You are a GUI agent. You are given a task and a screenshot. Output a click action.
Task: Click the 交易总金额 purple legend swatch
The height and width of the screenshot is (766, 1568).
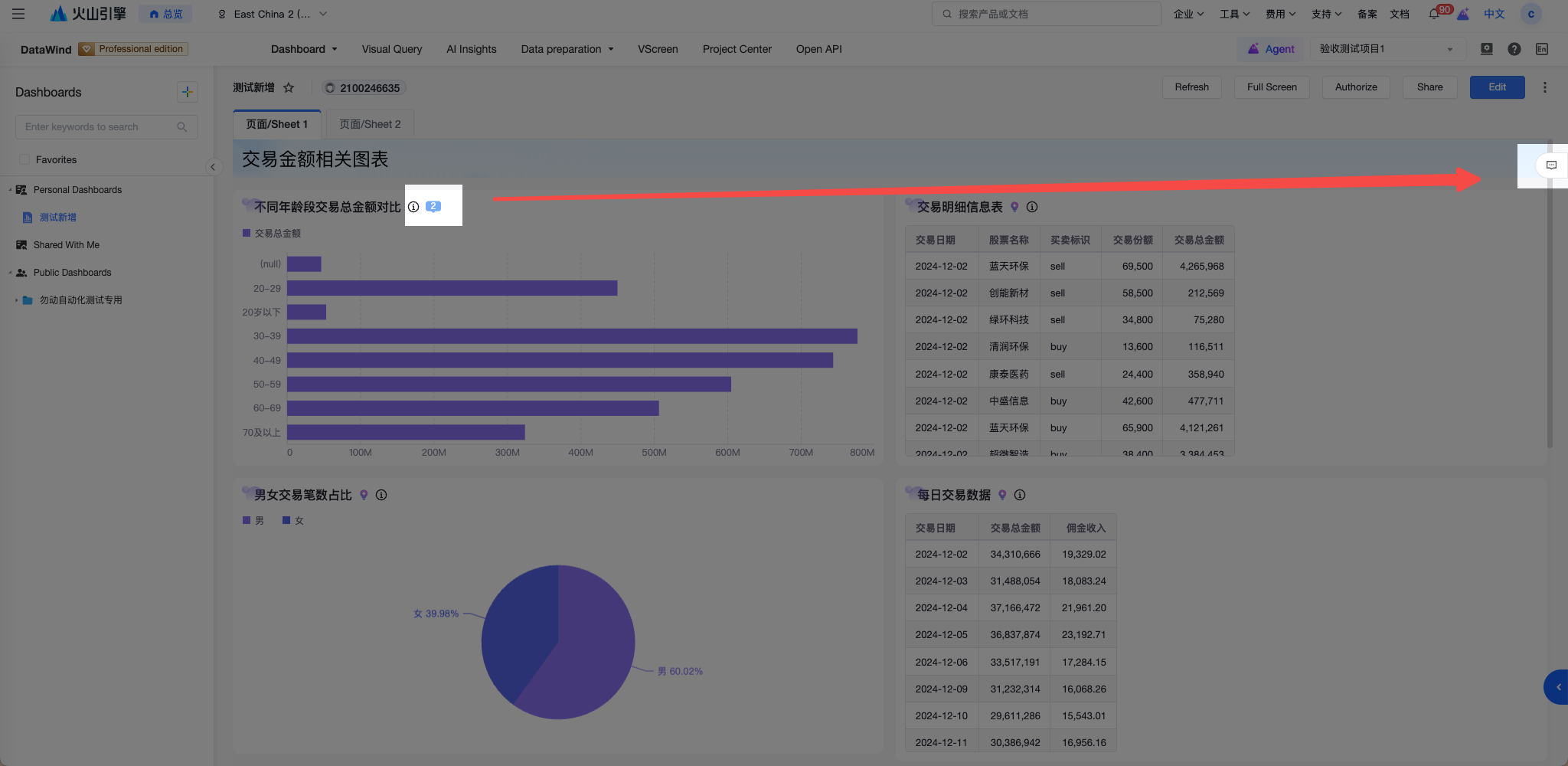click(x=247, y=233)
